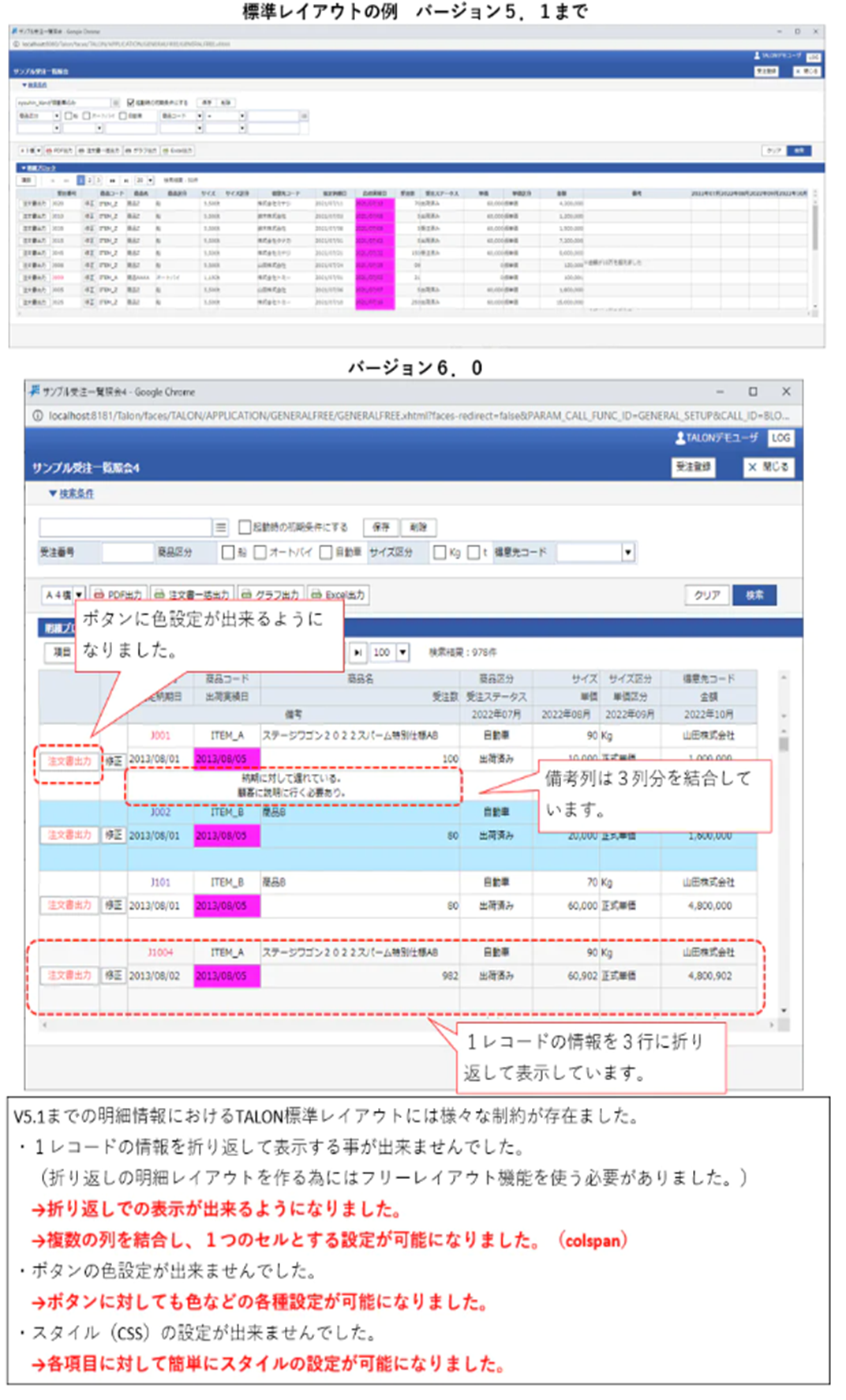Click the browser address bar URL
This screenshot has height=1400, width=846.
click(418, 415)
